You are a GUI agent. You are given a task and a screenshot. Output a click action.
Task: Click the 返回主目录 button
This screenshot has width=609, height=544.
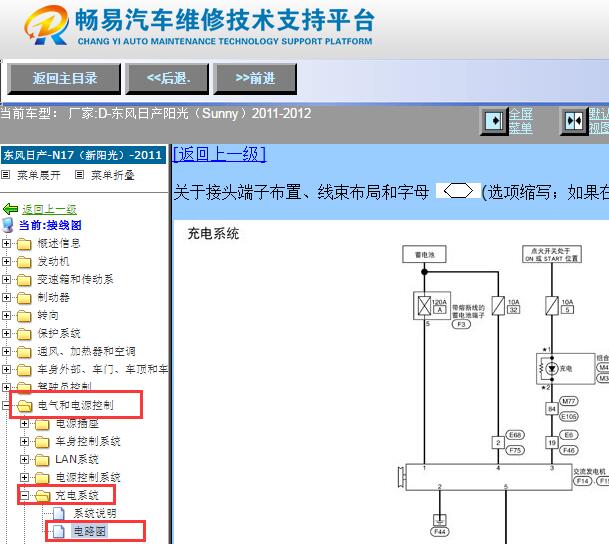pos(64,79)
